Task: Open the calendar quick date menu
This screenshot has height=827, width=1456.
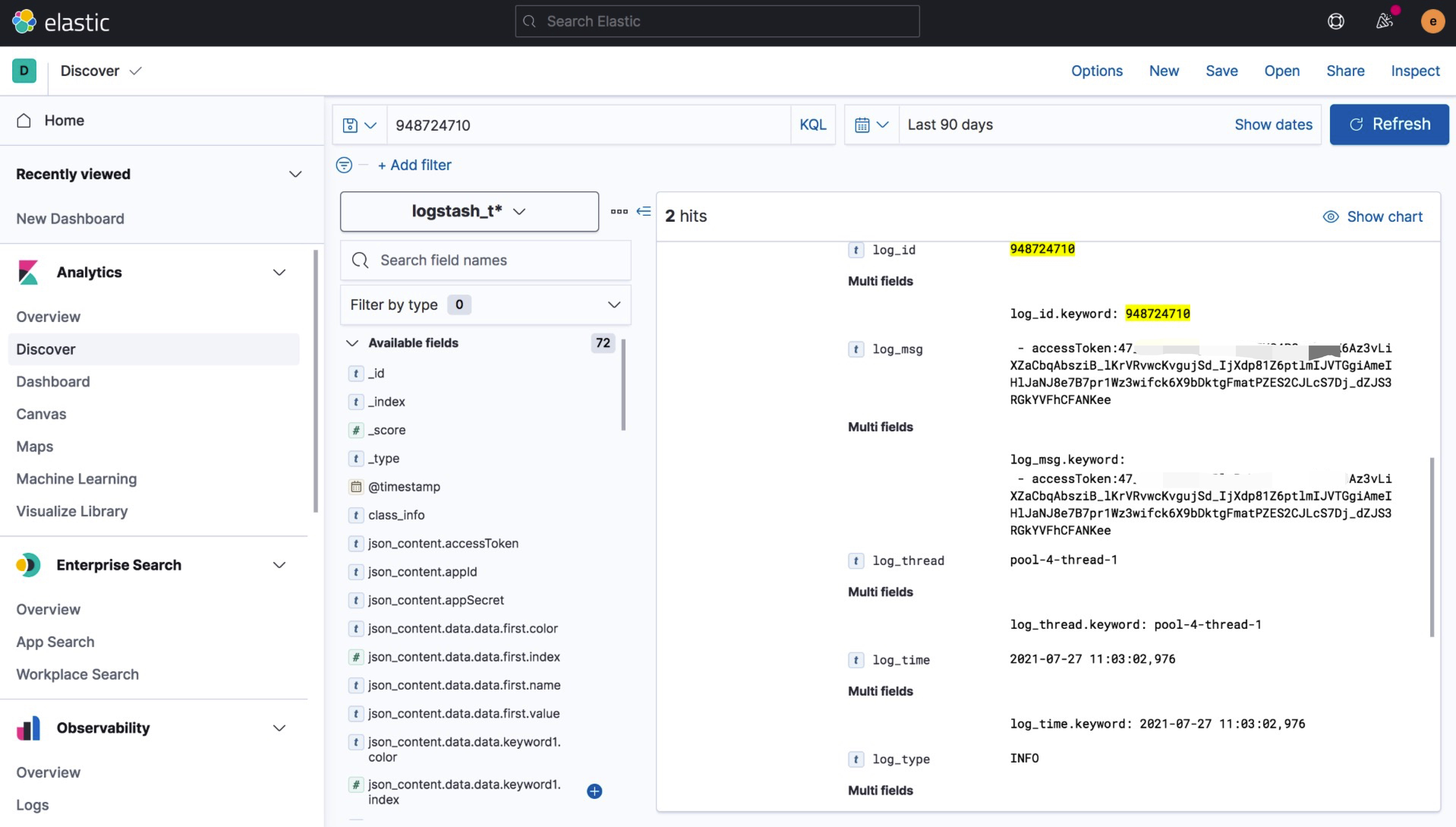Action: 871,125
